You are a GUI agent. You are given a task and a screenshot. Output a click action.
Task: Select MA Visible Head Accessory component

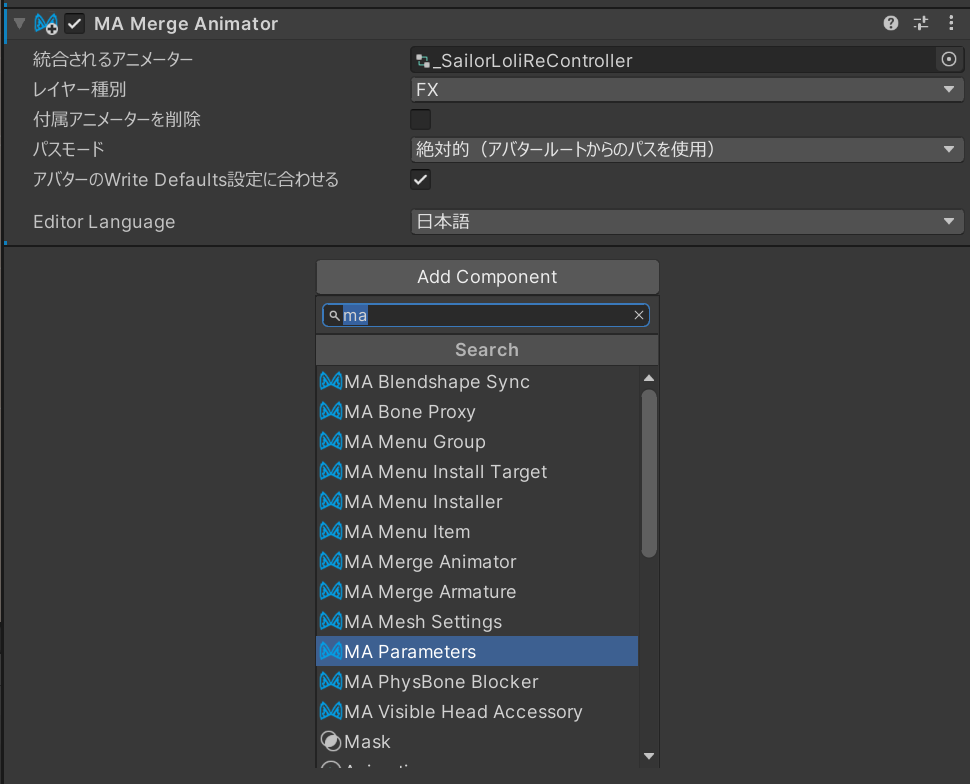(x=477, y=712)
